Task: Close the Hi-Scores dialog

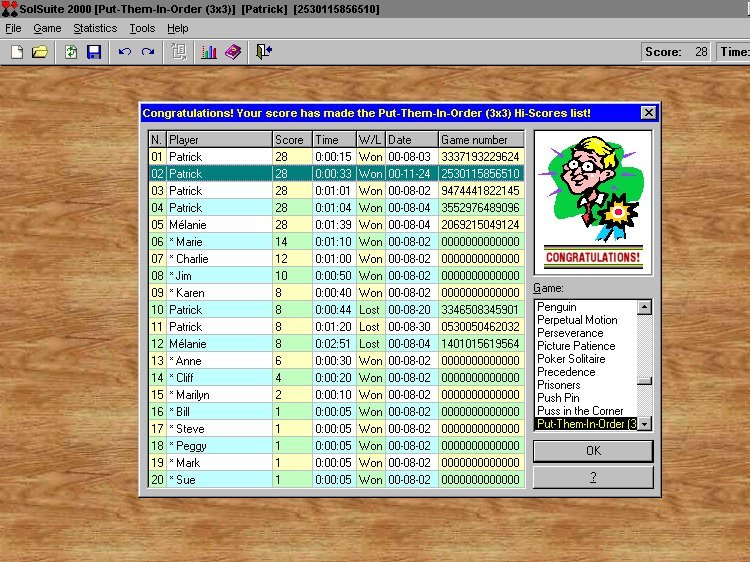Action: click(x=648, y=112)
